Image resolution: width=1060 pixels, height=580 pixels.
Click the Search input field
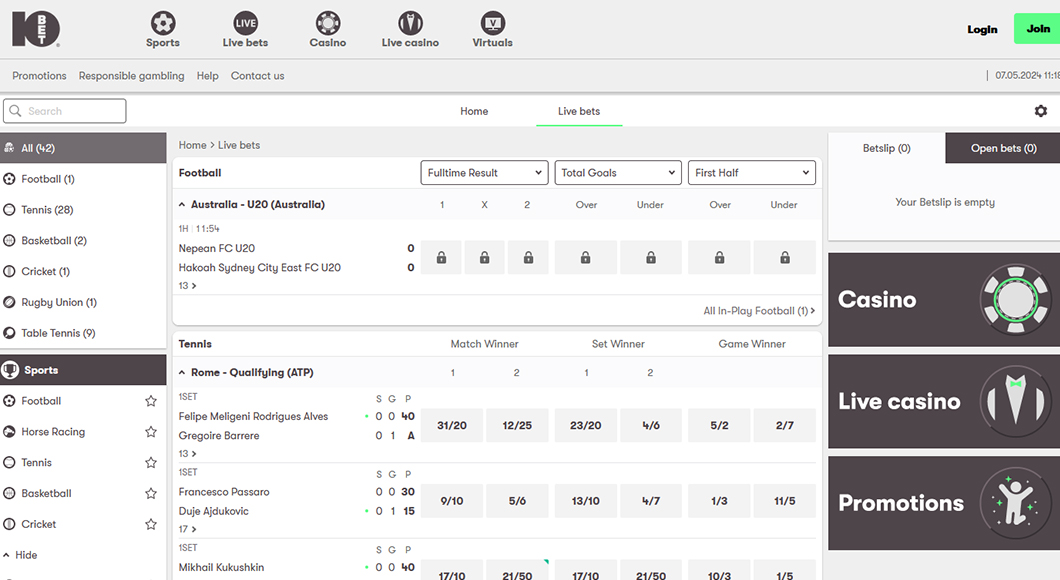(65, 111)
